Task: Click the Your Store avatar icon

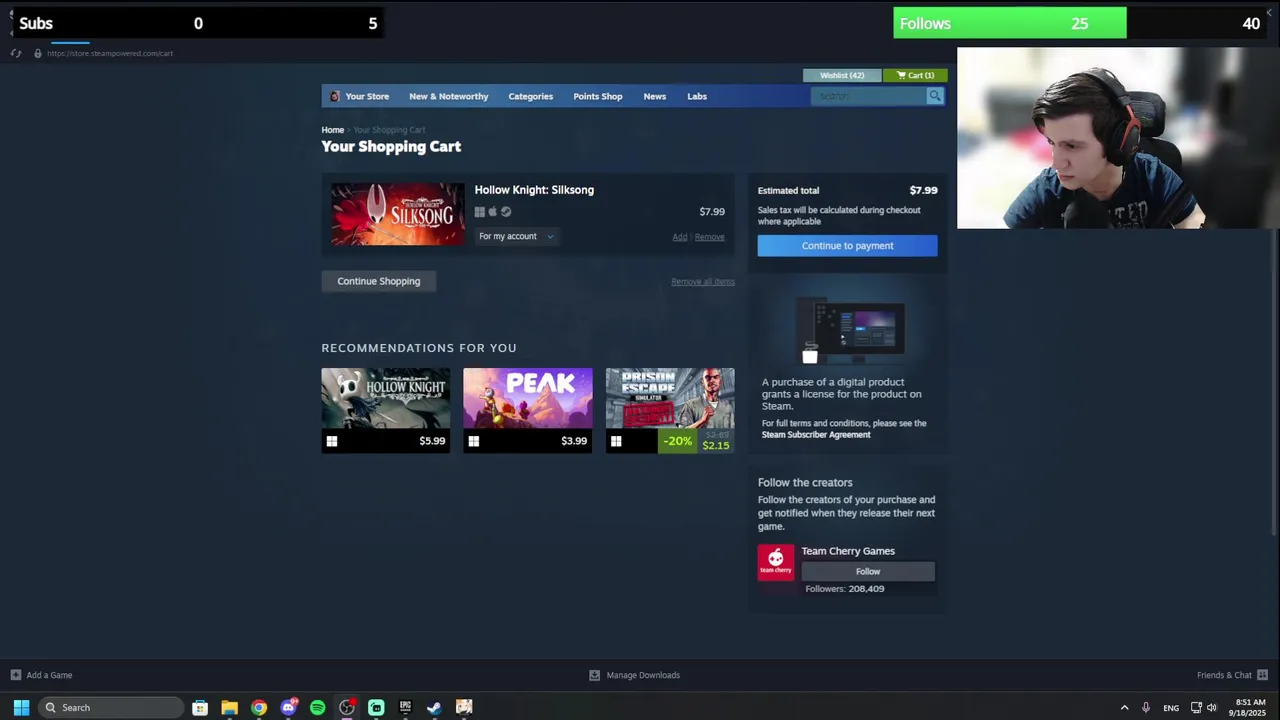Action: (335, 96)
